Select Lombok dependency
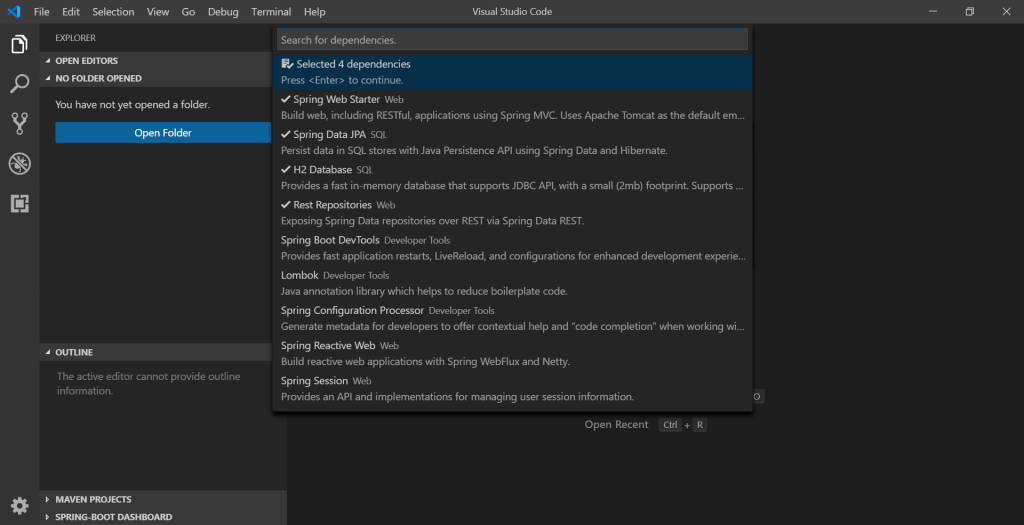The height and width of the screenshot is (525, 1024). (x=512, y=284)
